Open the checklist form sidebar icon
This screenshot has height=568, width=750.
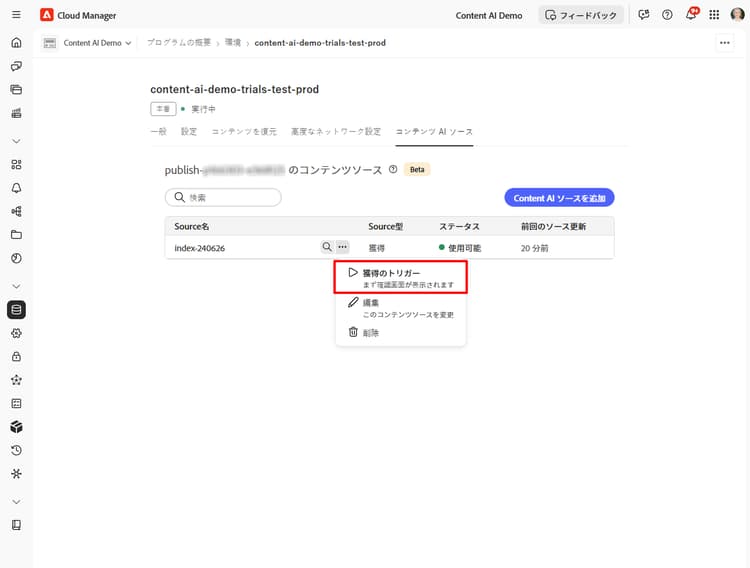16,403
